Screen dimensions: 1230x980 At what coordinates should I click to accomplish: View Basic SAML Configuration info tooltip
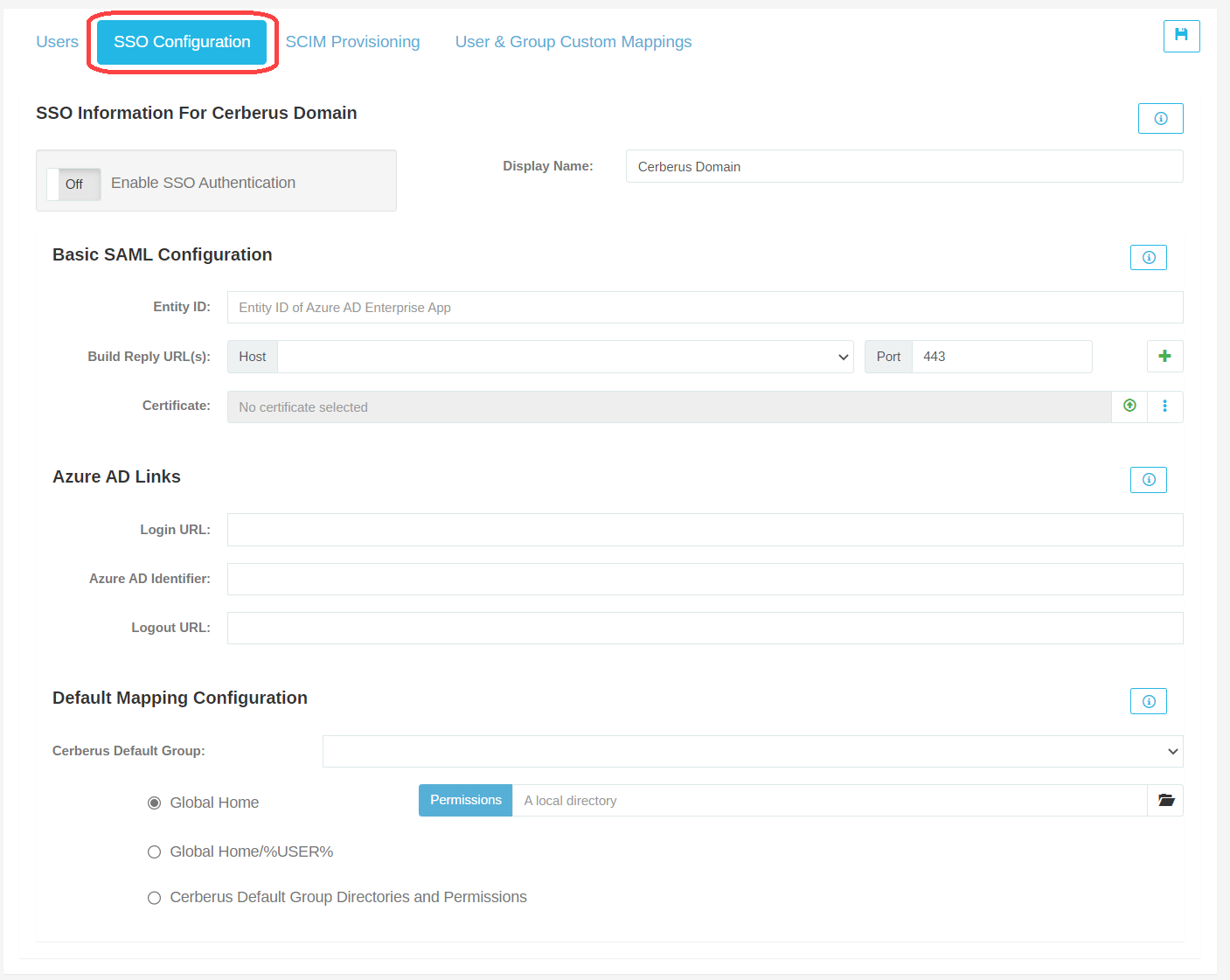(1148, 257)
